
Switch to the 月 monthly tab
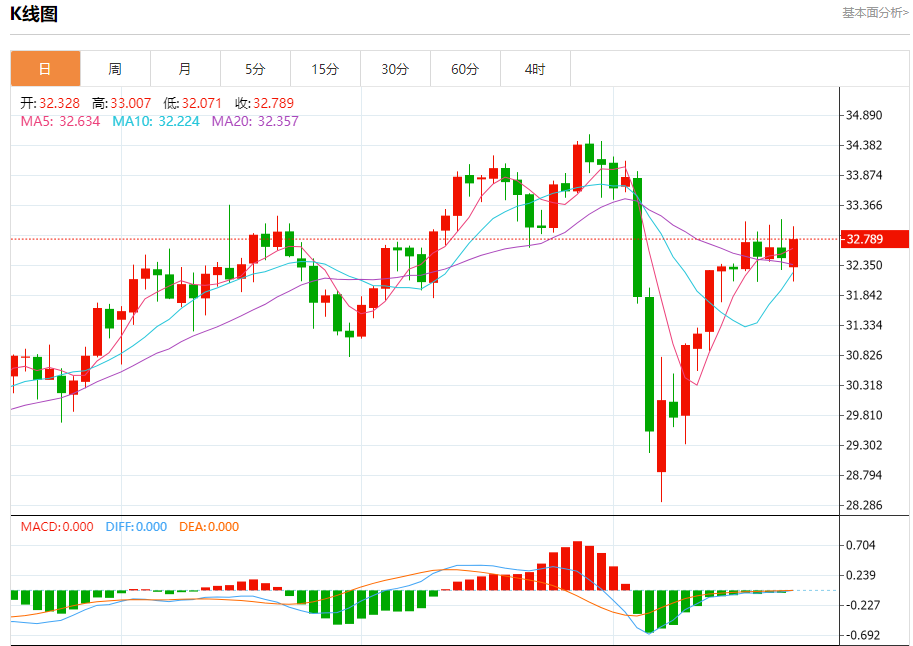tap(185, 69)
